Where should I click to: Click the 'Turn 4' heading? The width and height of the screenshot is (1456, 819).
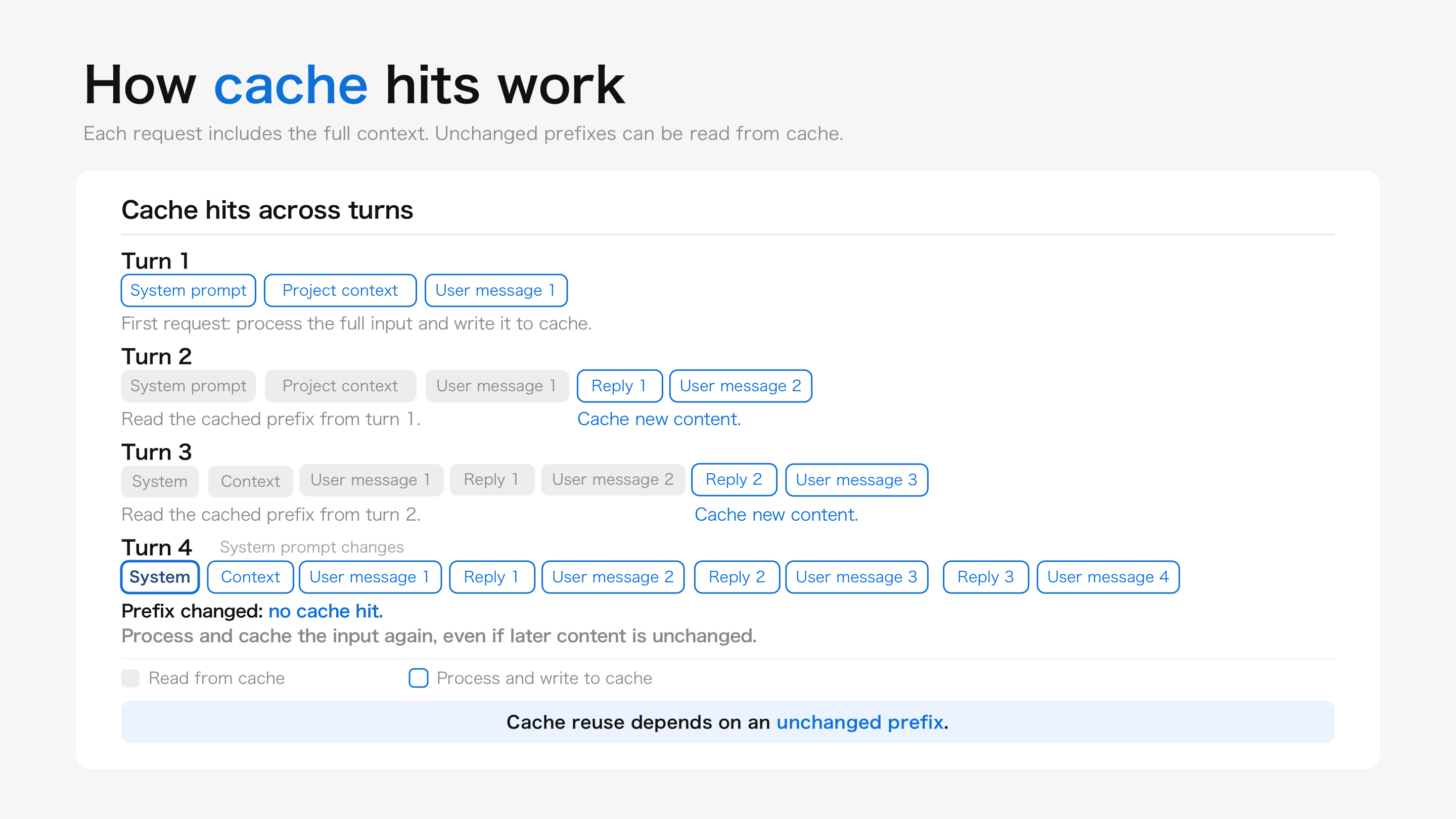point(157,548)
